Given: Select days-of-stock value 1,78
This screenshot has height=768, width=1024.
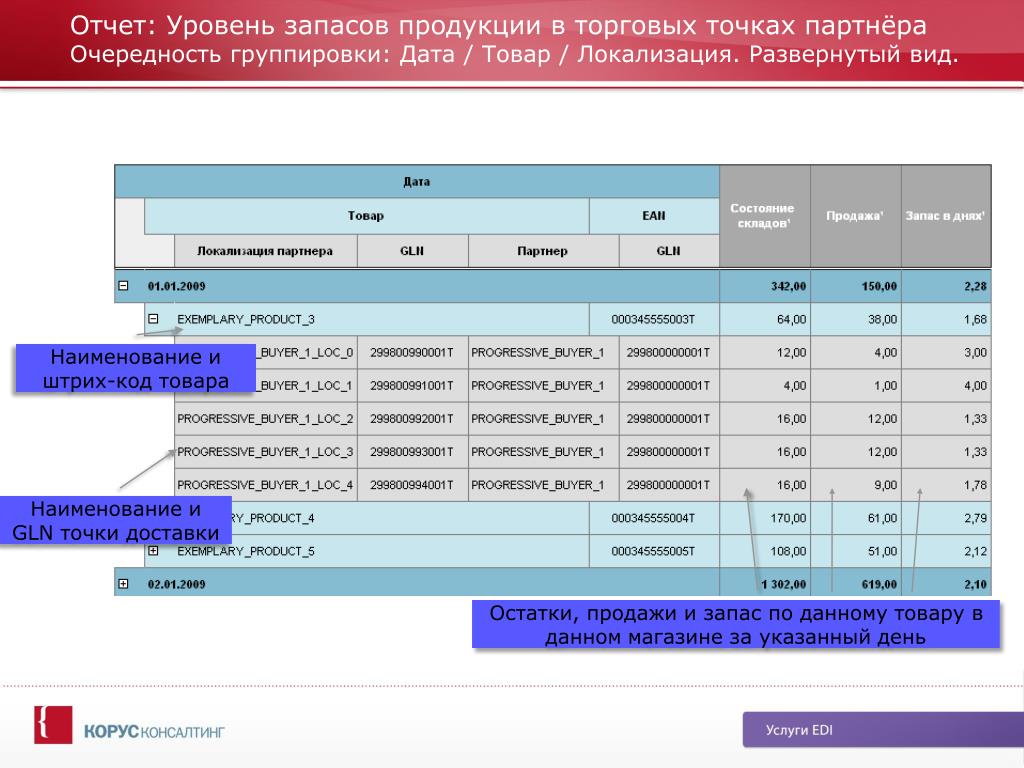Looking at the screenshot, I should (976, 485).
